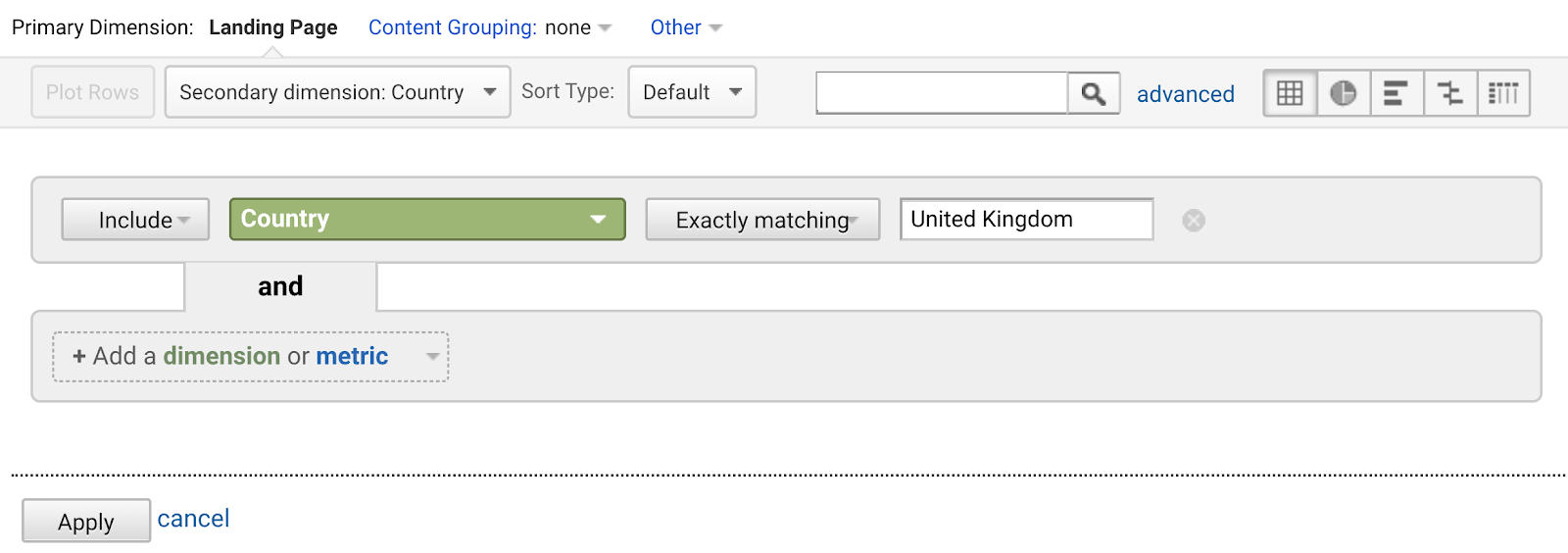The image size is (1568, 553).
Task: Open the Sort Type Default dropdown
Action: click(x=692, y=92)
